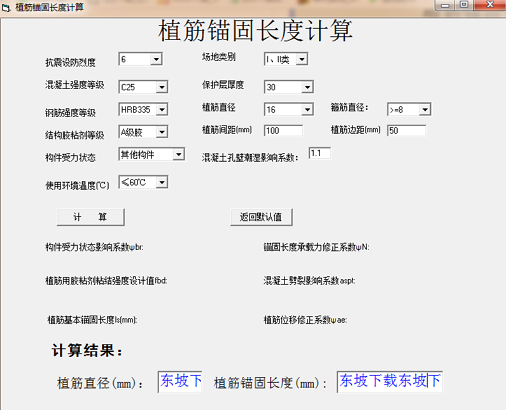
Task: Open the 构件受力状态 其他构件 dropdown
Action: click(x=151, y=154)
